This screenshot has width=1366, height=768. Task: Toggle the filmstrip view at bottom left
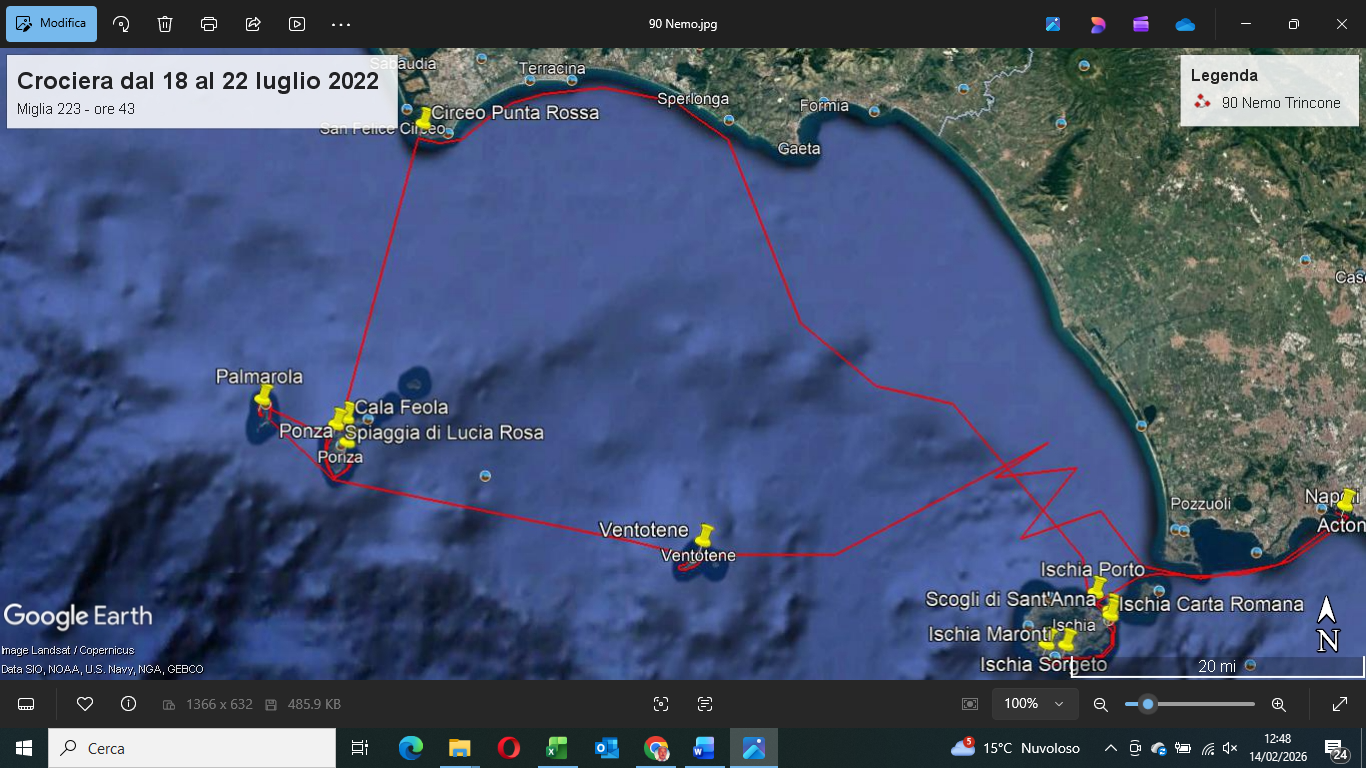26,704
